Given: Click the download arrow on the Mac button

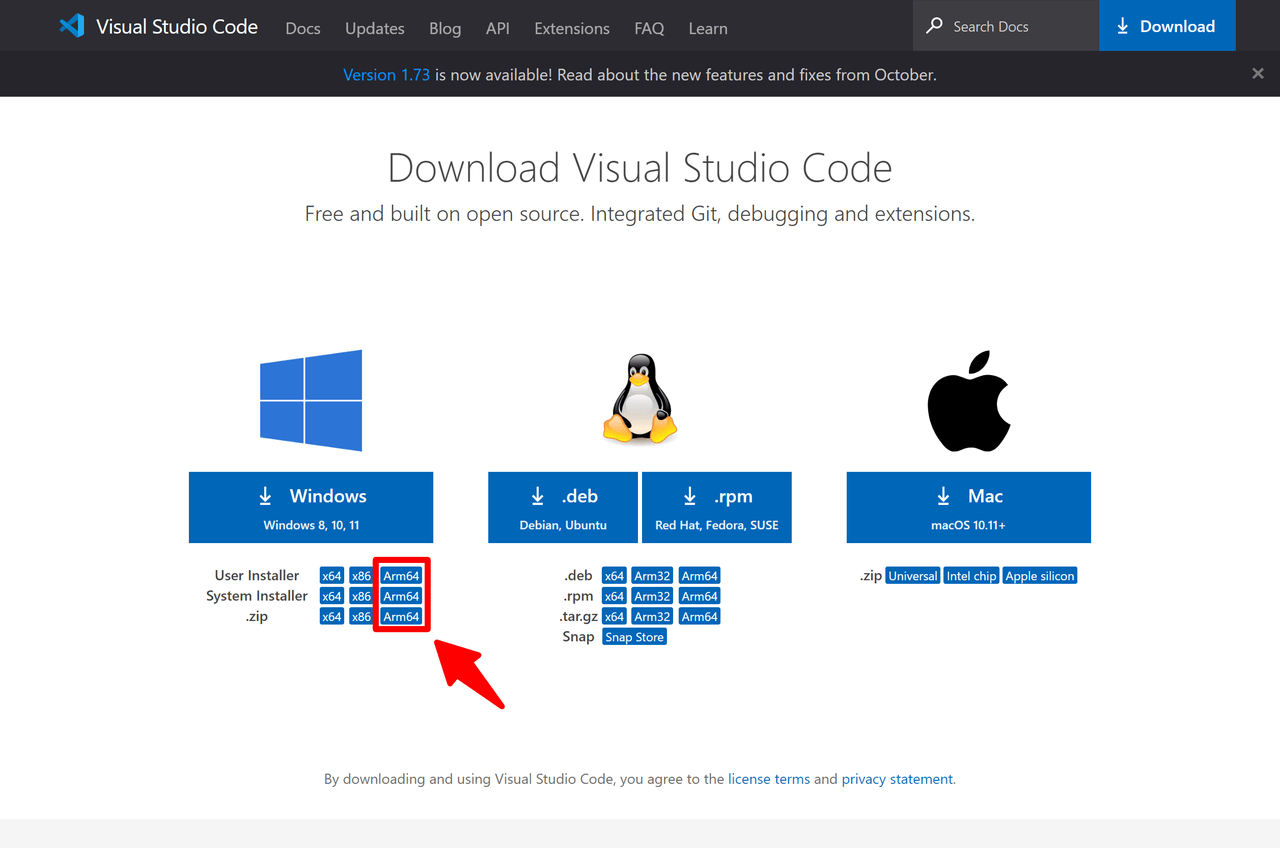Looking at the screenshot, I should coord(942,495).
